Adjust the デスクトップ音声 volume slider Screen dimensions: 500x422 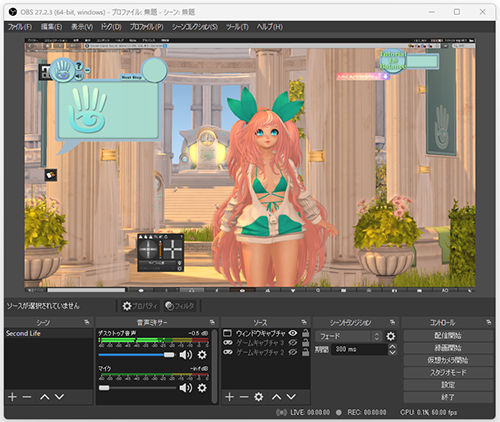click(x=137, y=355)
